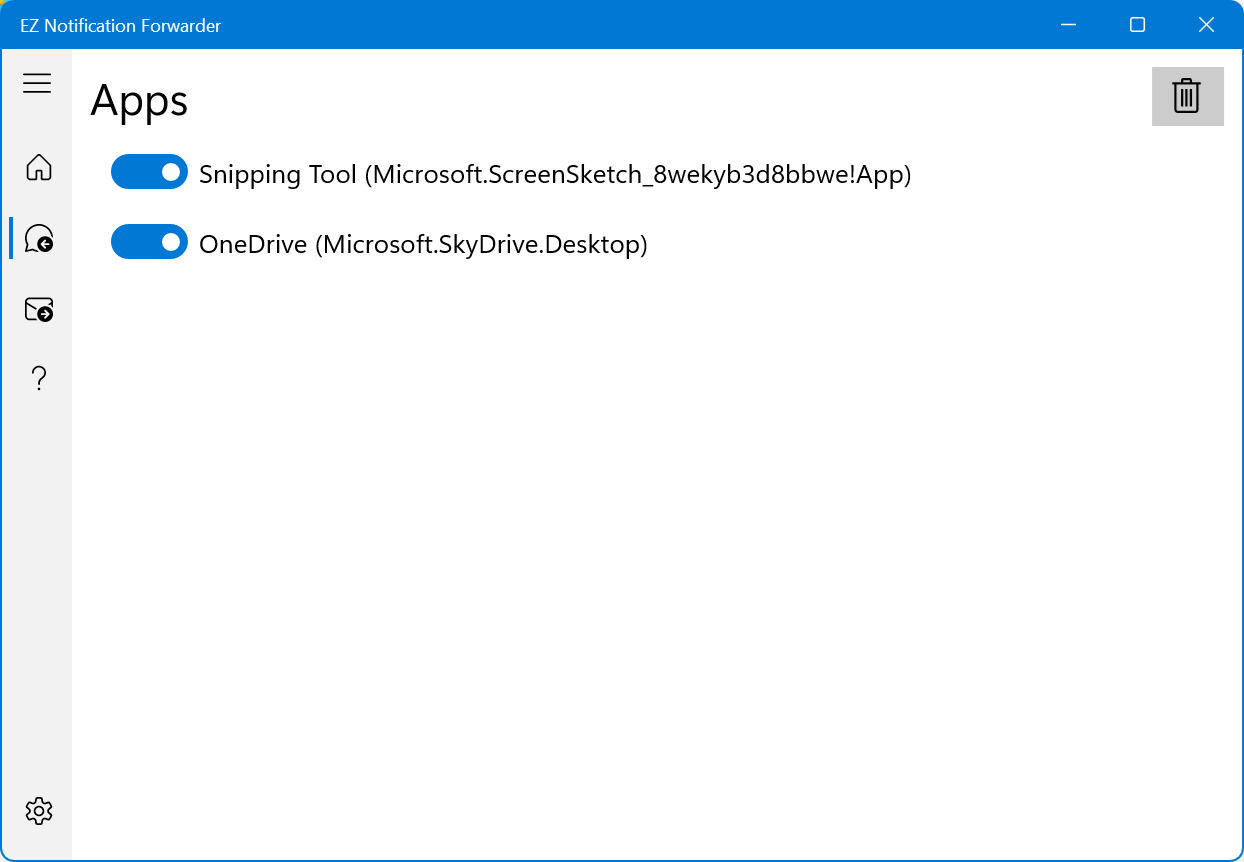The image size is (1244, 862).
Task: Click the OneDrive app name text
Action: coord(253,244)
